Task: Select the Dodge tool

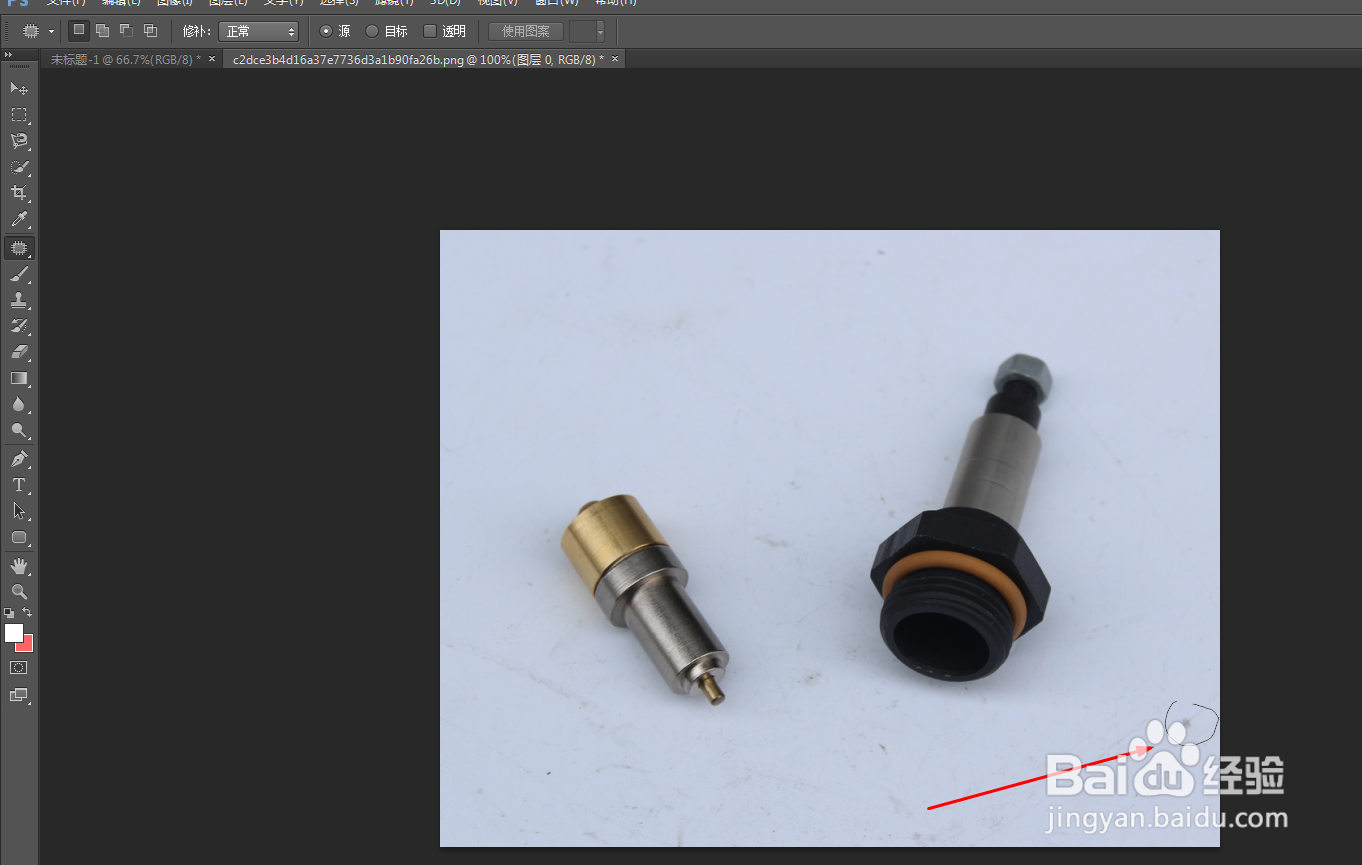Action: (x=19, y=431)
